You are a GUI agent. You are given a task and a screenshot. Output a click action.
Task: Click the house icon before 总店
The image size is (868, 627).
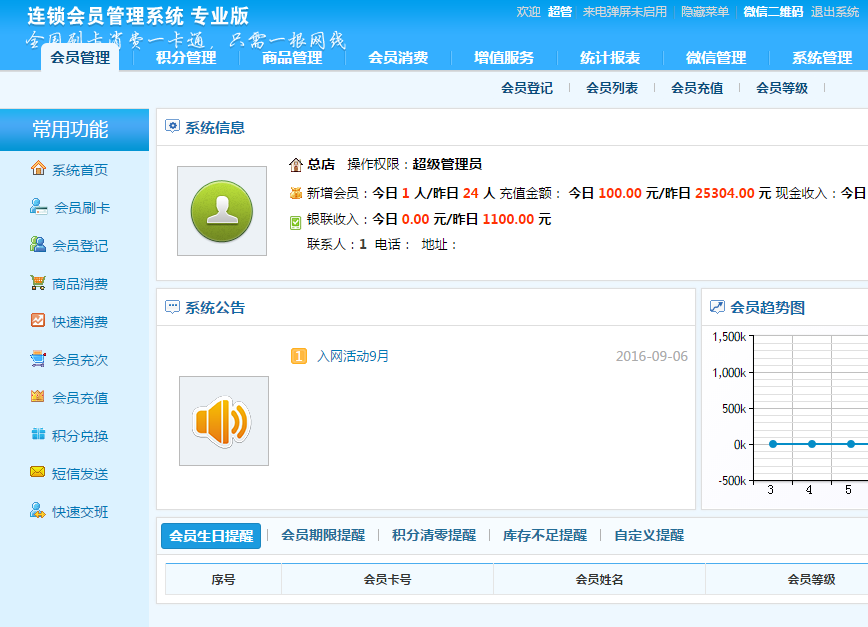tap(296, 165)
